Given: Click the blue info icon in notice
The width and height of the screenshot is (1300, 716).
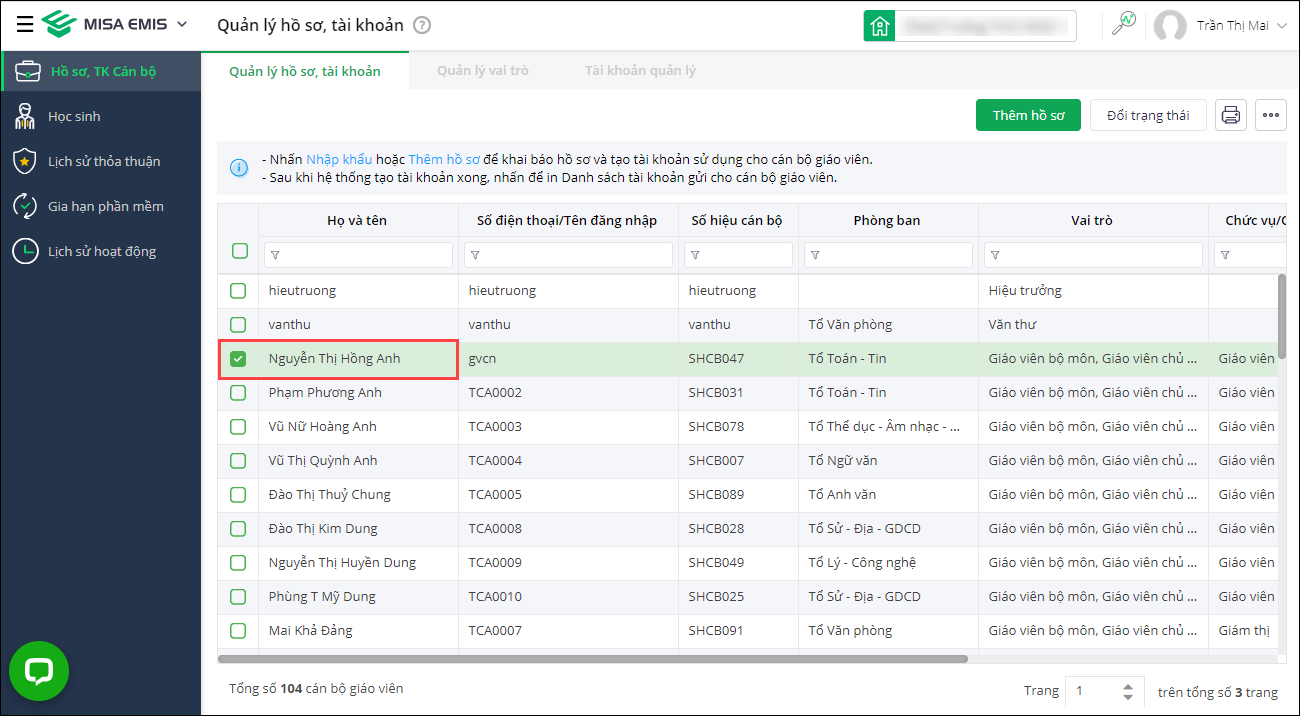Looking at the screenshot, I should tap(239, 168).
